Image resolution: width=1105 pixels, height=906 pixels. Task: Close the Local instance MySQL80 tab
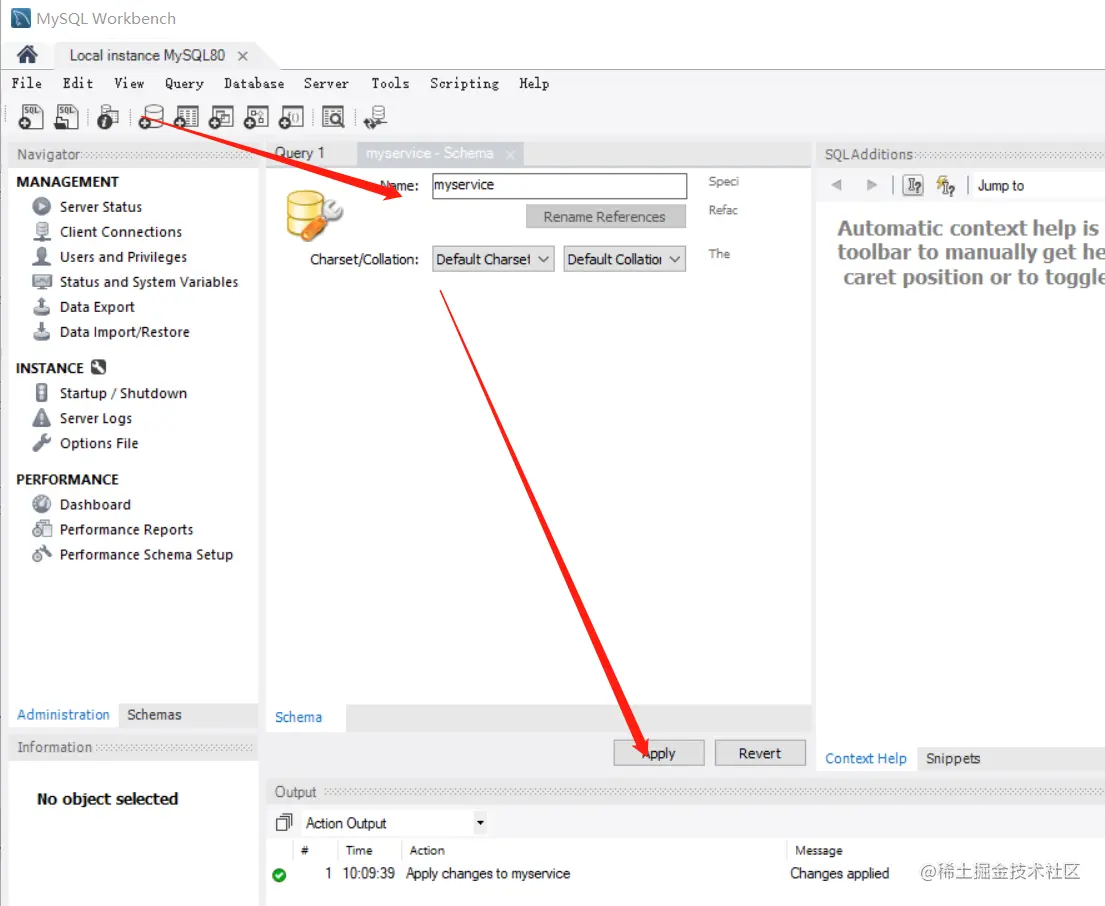(242, 56)
